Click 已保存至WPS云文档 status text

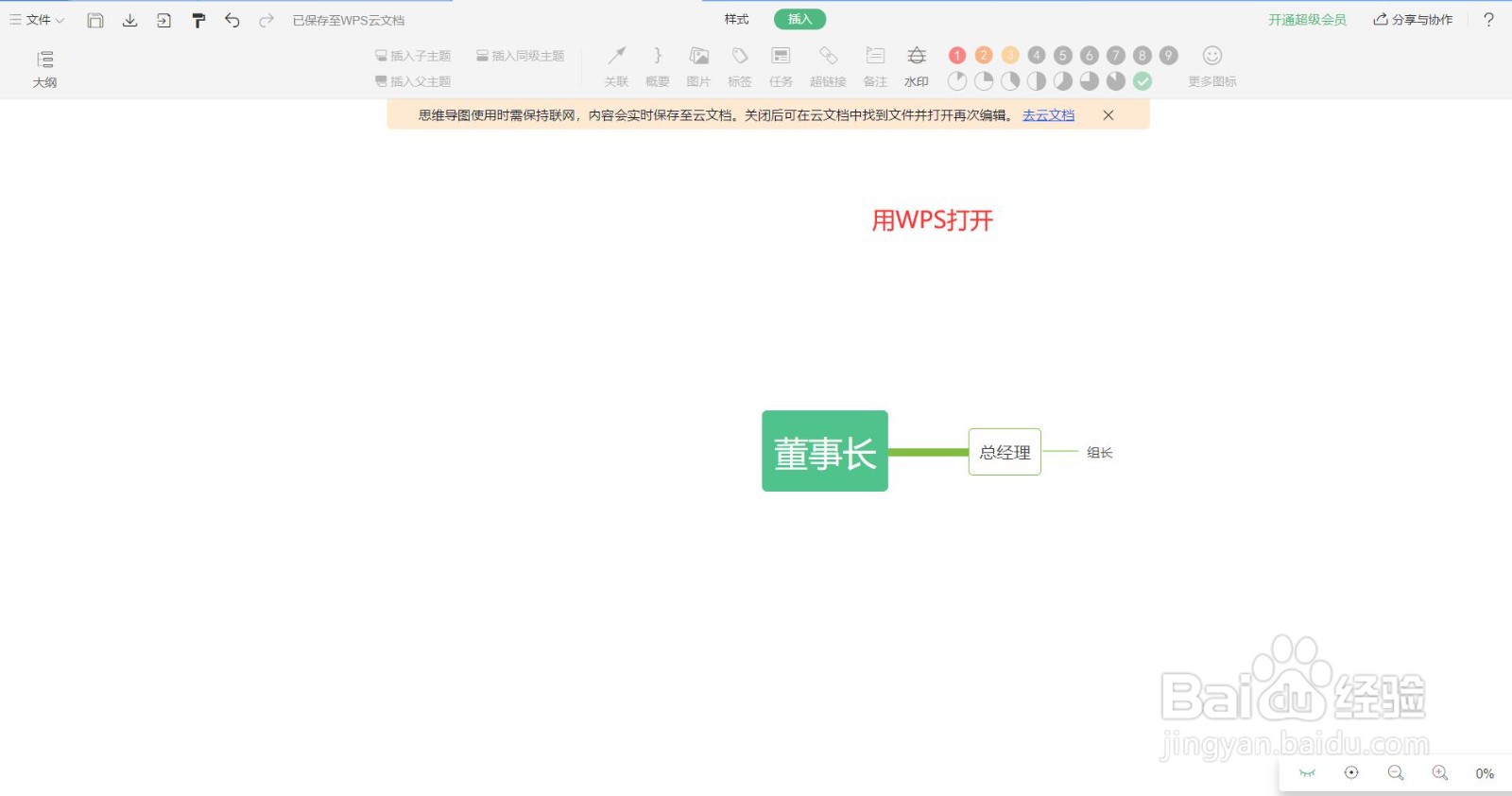[x=349, y=20]
